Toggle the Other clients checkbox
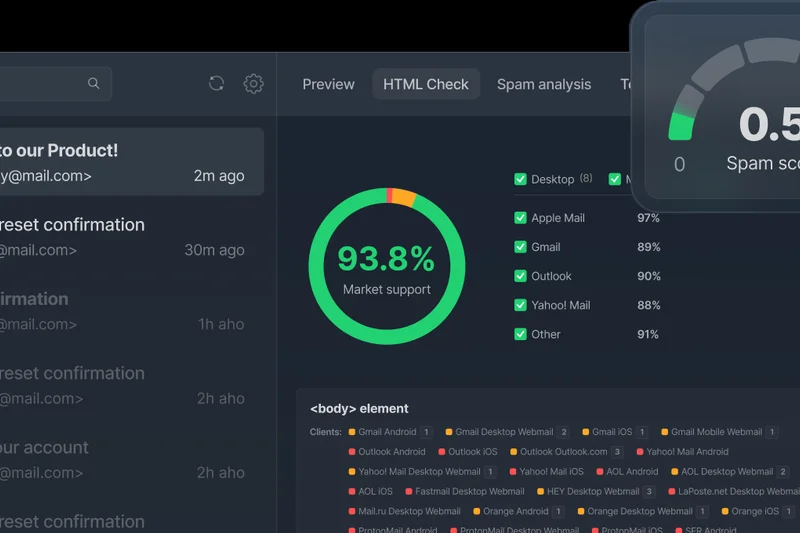The height and width of the screenshot is (533, 800). point(520,334)
